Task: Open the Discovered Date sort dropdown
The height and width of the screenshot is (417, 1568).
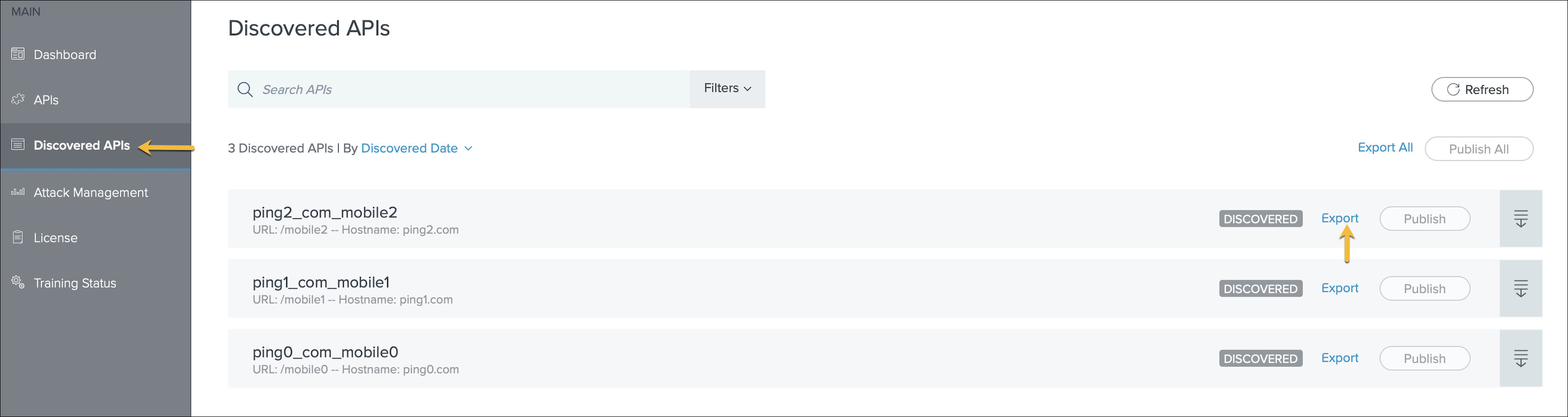Action: tap(417, 148)
